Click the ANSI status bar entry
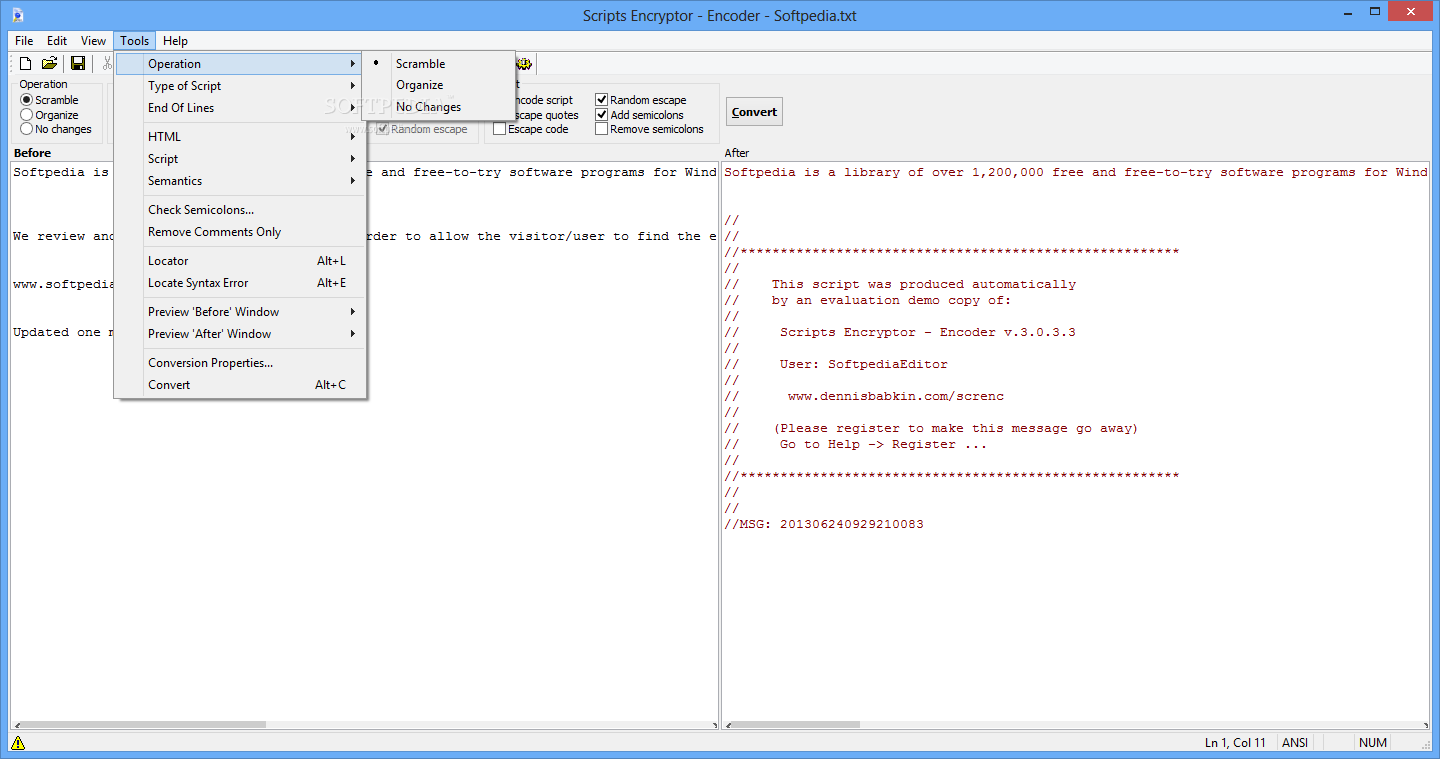The height and width of the screenshot is (759, 1440). click(x=1295, y=743)
